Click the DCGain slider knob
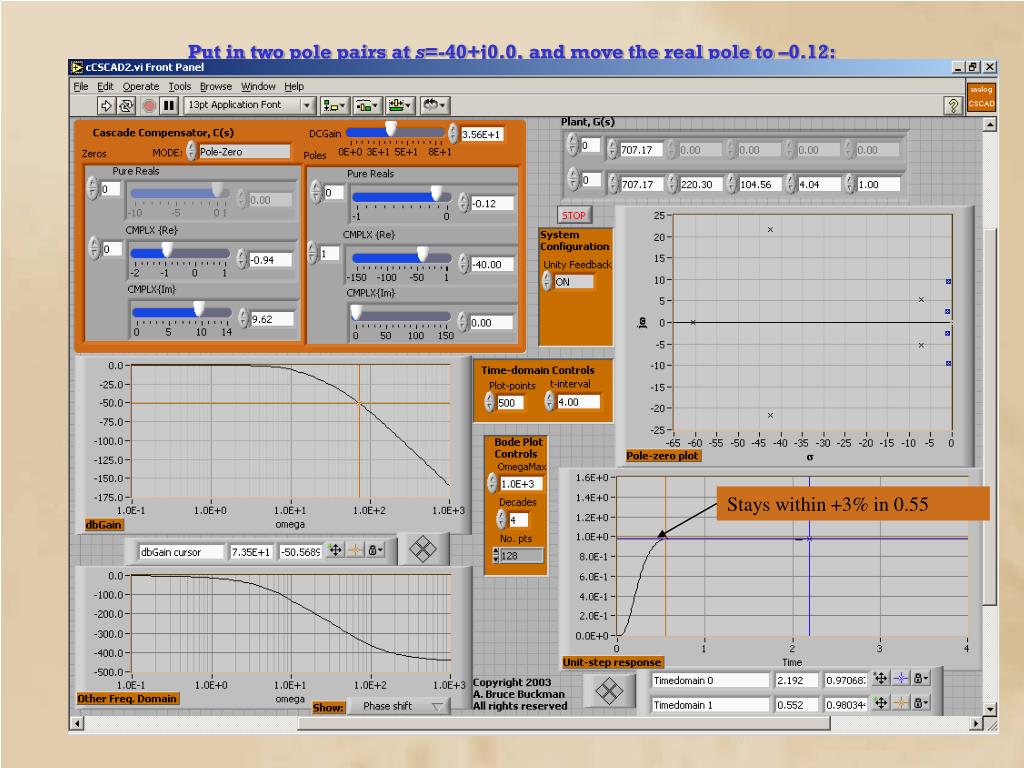 pos(391,128)
